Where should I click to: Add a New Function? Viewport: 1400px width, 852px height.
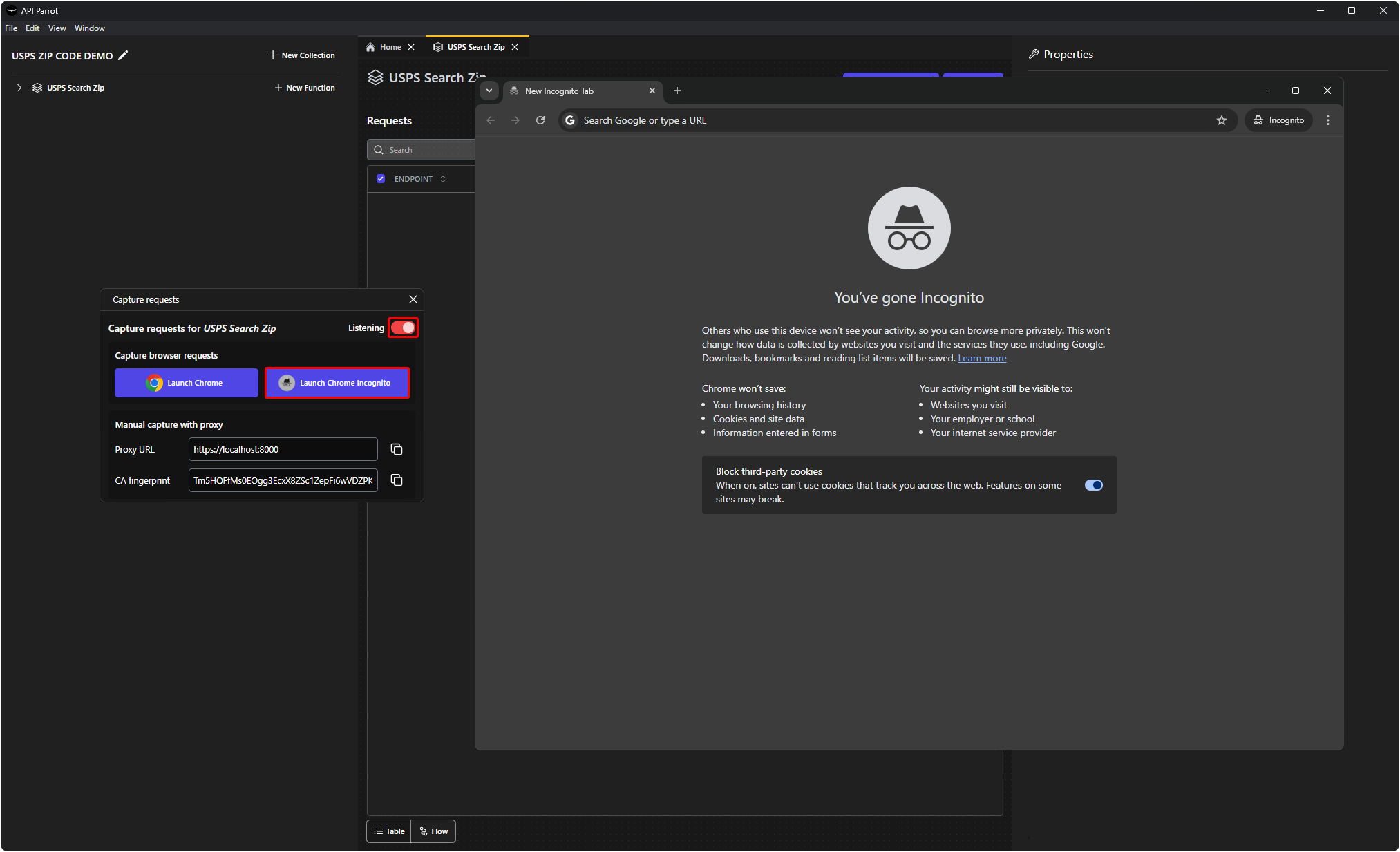[x=305, y=88]
